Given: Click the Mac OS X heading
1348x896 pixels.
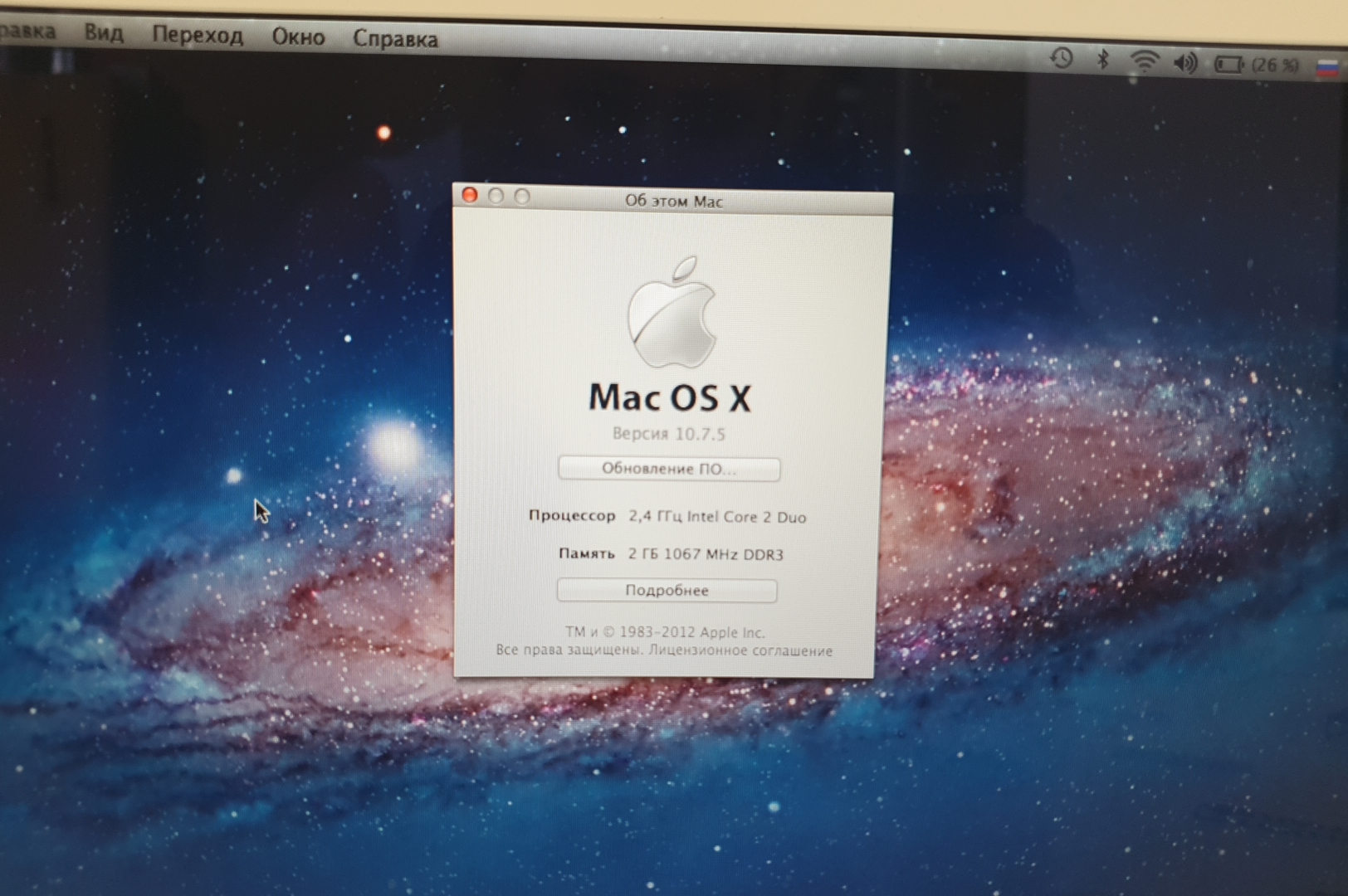Looking at the screenshot, I should [670, 397].
